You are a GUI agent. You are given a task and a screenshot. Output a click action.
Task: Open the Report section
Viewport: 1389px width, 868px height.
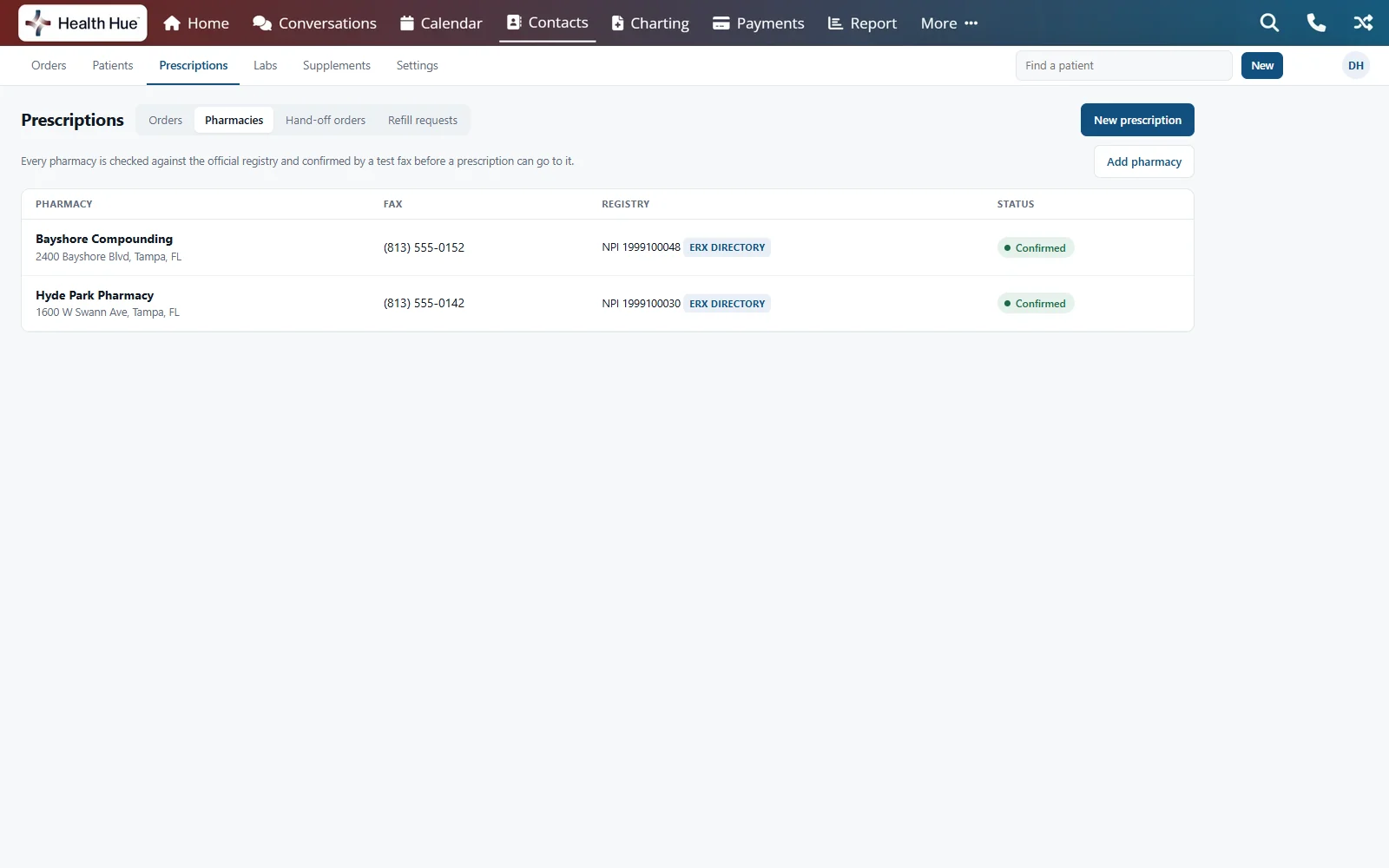(862, 23)
